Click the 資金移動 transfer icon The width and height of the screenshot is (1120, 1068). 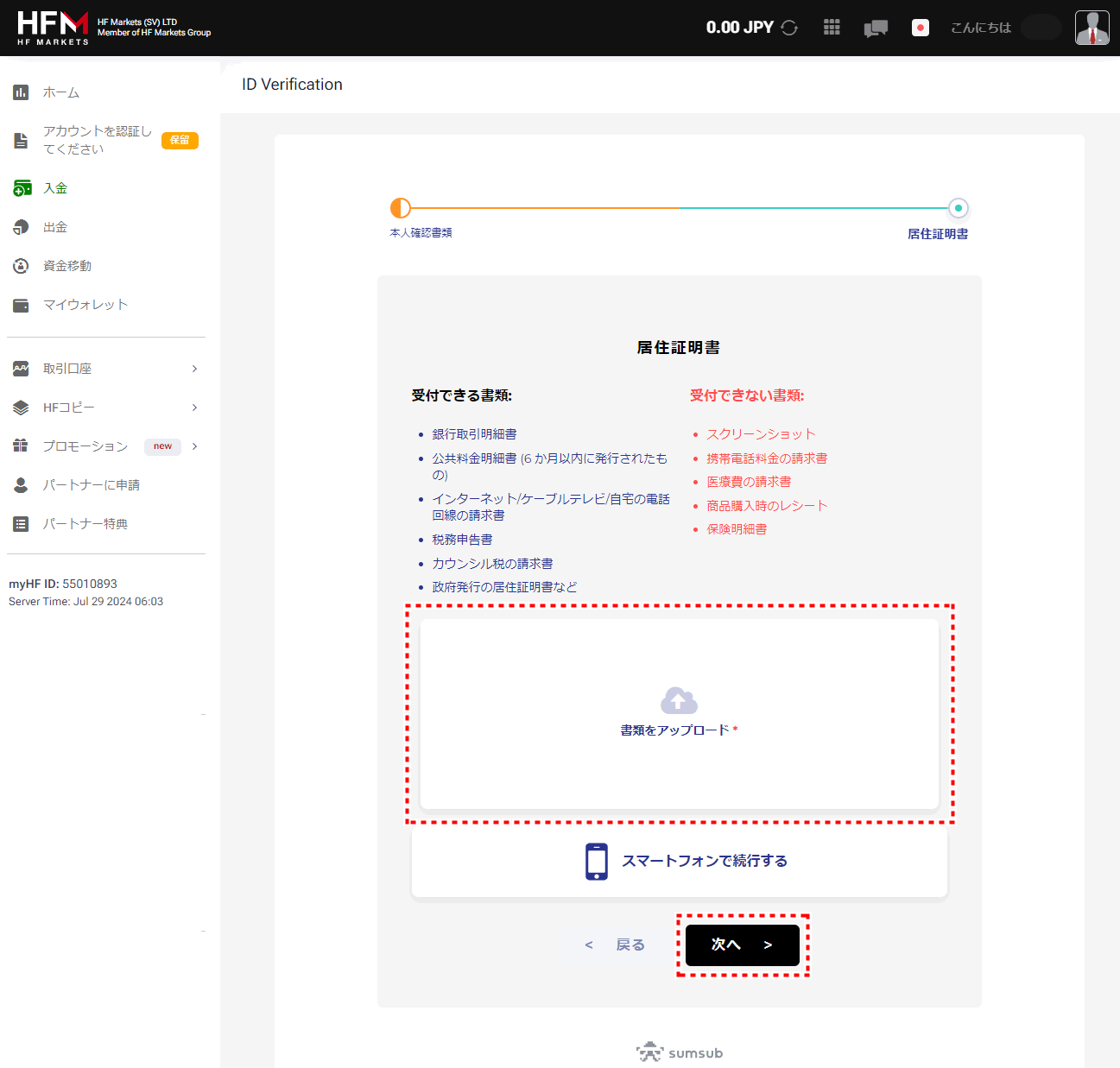click(x=21, y=266)
